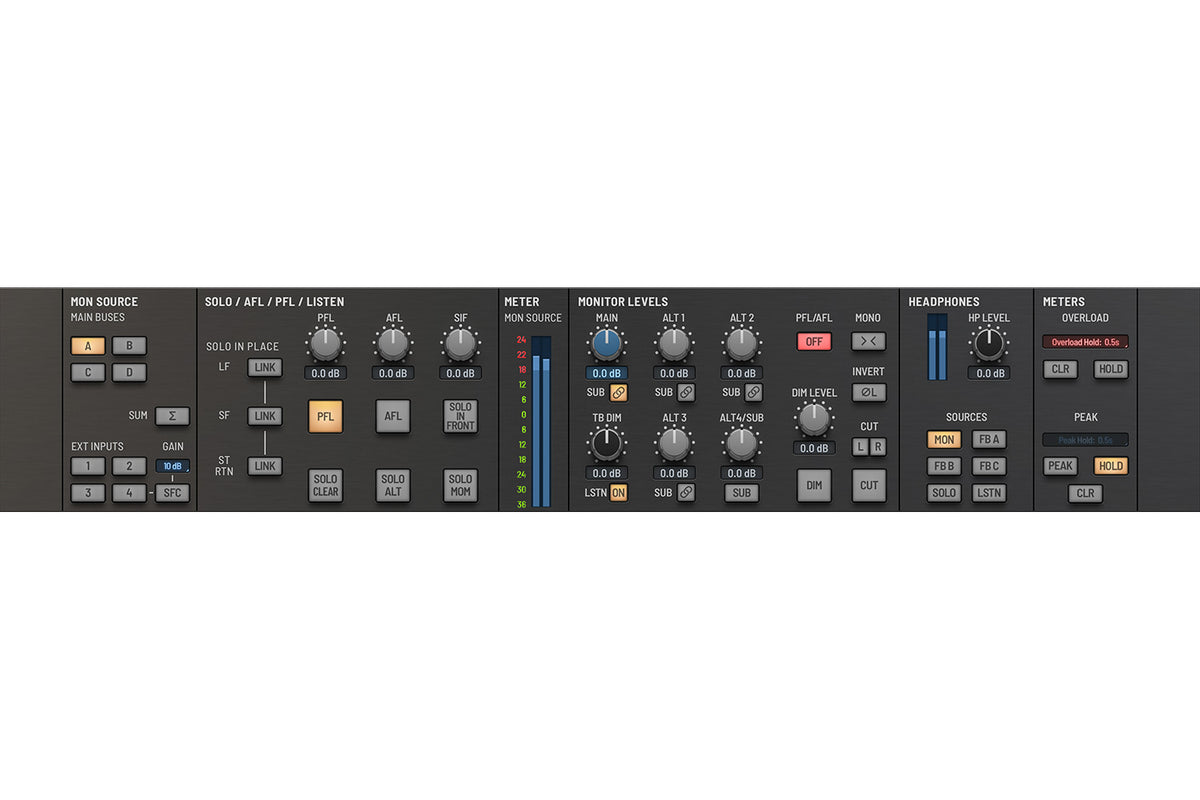Select main bus D as monitor source
This screenshot has height=800, width=1200.
[129, 373]
